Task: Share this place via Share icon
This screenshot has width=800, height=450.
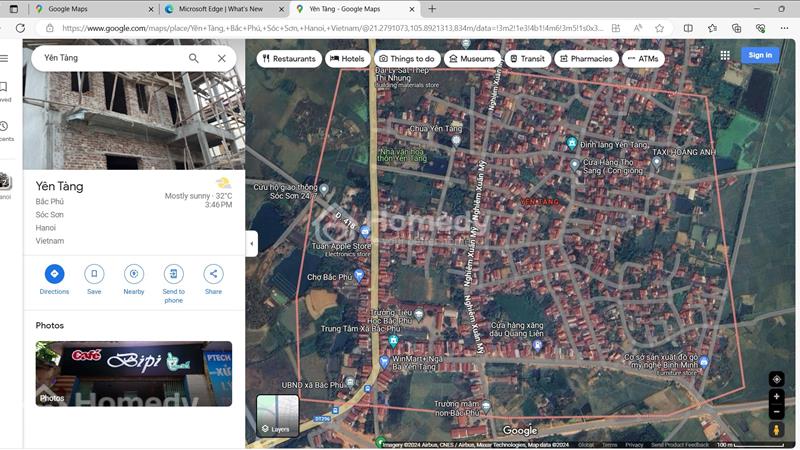Action: (x=213, y=274)
